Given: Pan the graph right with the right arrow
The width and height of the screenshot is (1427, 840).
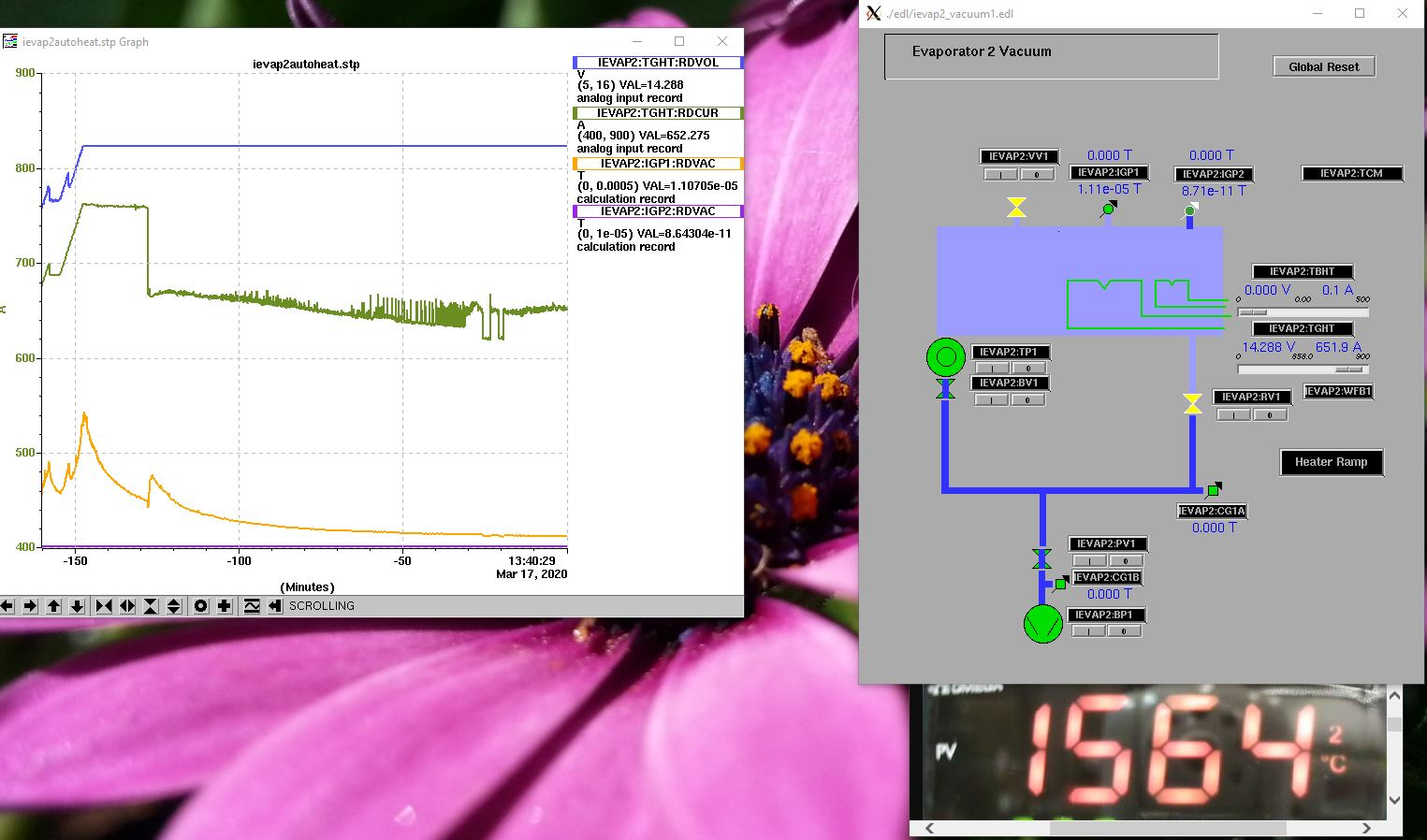Looking at the screenshot, I should [x=30, y=606].
